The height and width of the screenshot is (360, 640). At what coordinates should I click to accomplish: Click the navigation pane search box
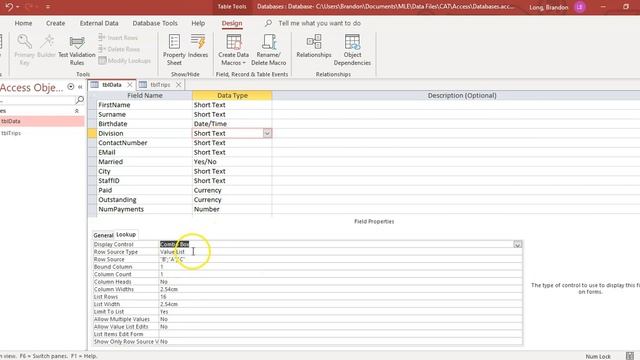[38, 99]
